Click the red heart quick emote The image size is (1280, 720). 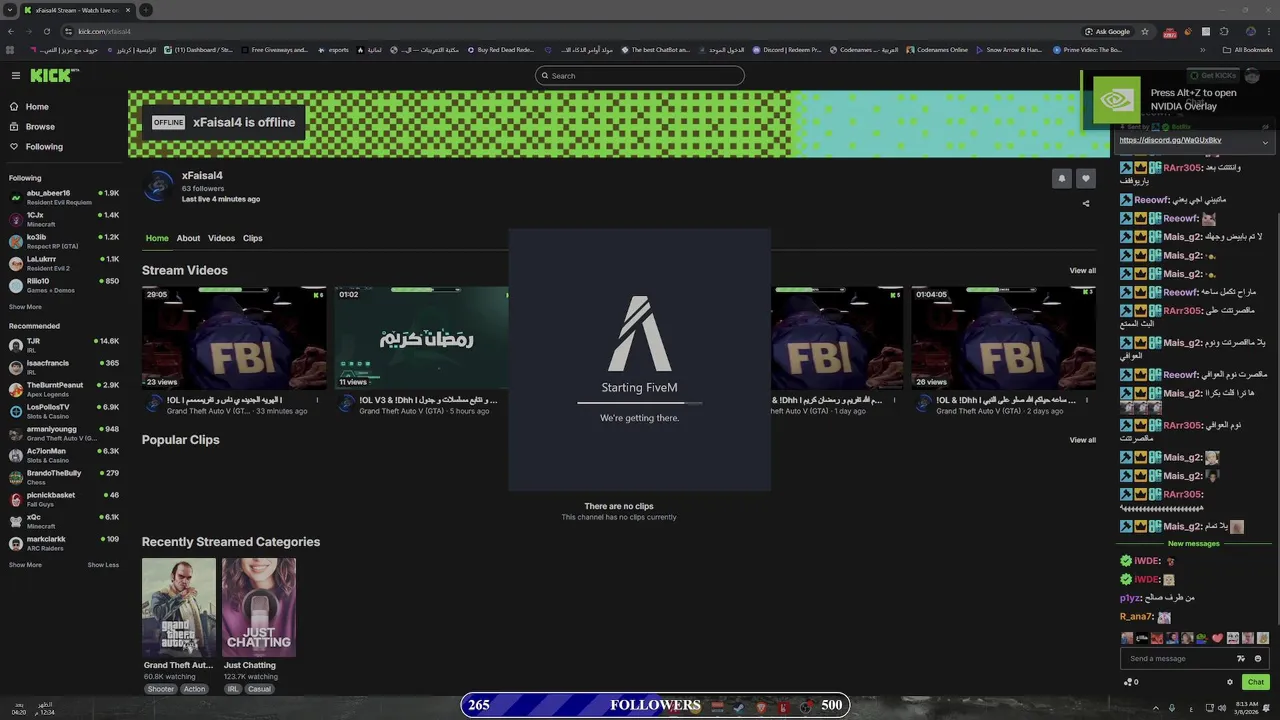[x=1218, y=638]
